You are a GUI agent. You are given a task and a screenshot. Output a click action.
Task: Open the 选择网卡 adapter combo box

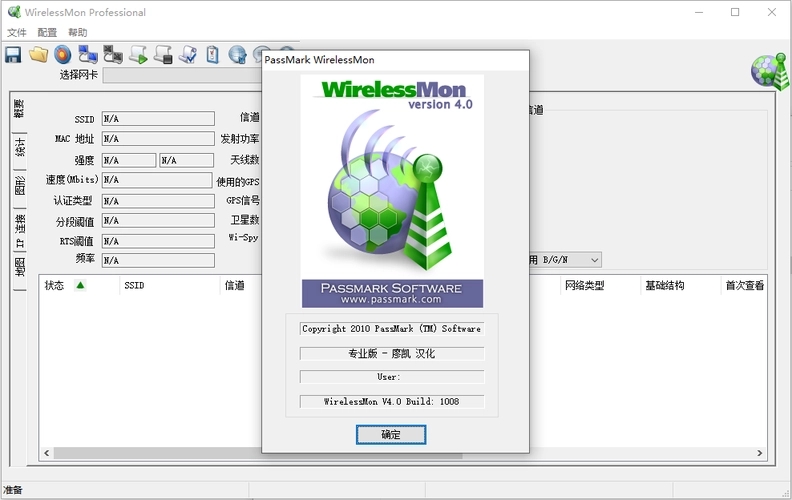(x=182, y=75)
